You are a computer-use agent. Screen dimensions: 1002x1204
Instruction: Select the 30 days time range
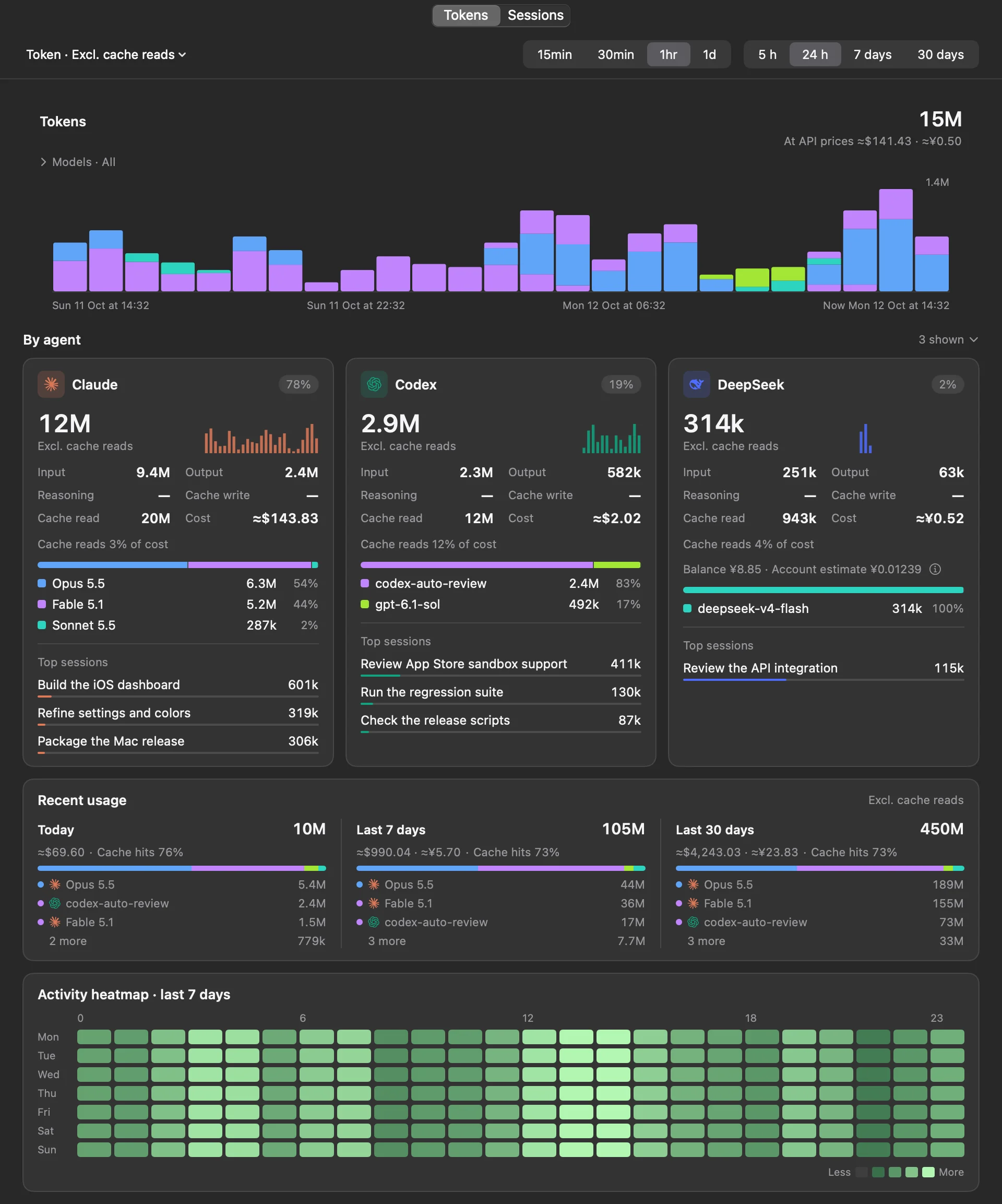[x=940, y=54]
